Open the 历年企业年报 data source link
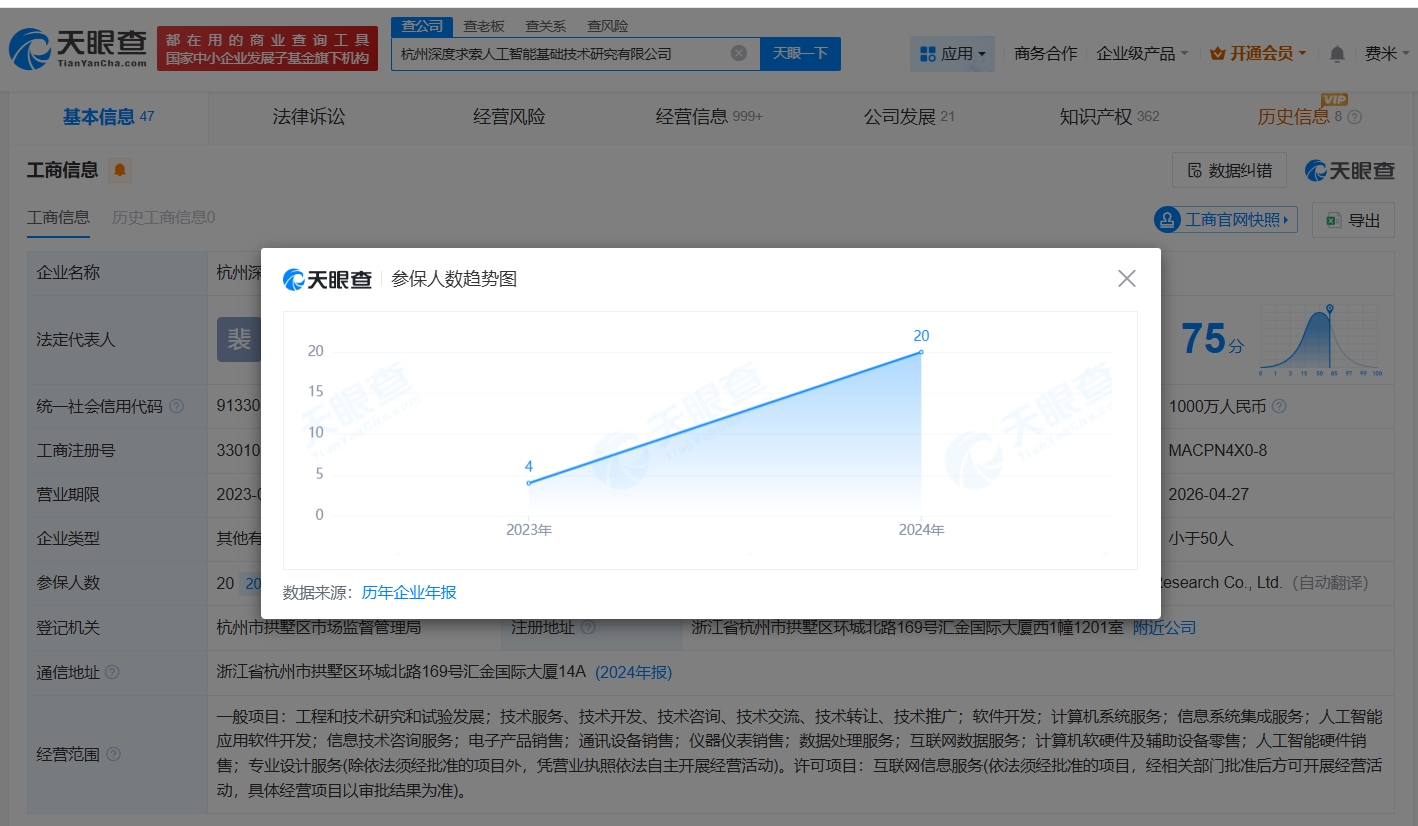The height and width of the screenshot is (826, 1418). 409,592
